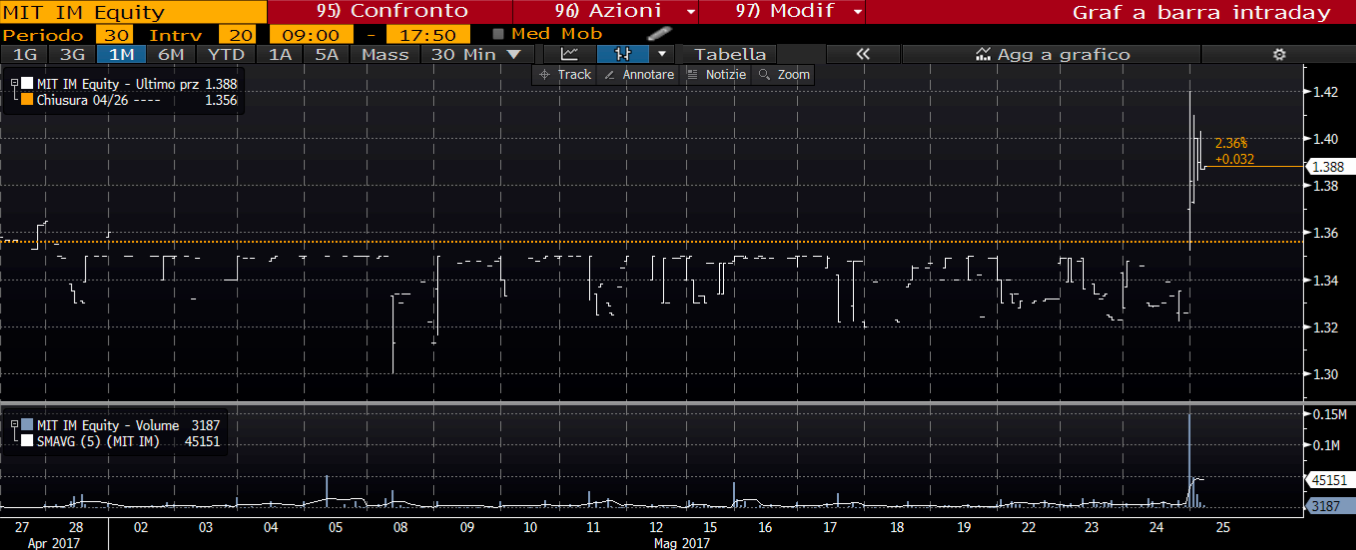Select the Zoom magnifier tool
Screen dimensions: 1356x550
(x=785, y=75)
